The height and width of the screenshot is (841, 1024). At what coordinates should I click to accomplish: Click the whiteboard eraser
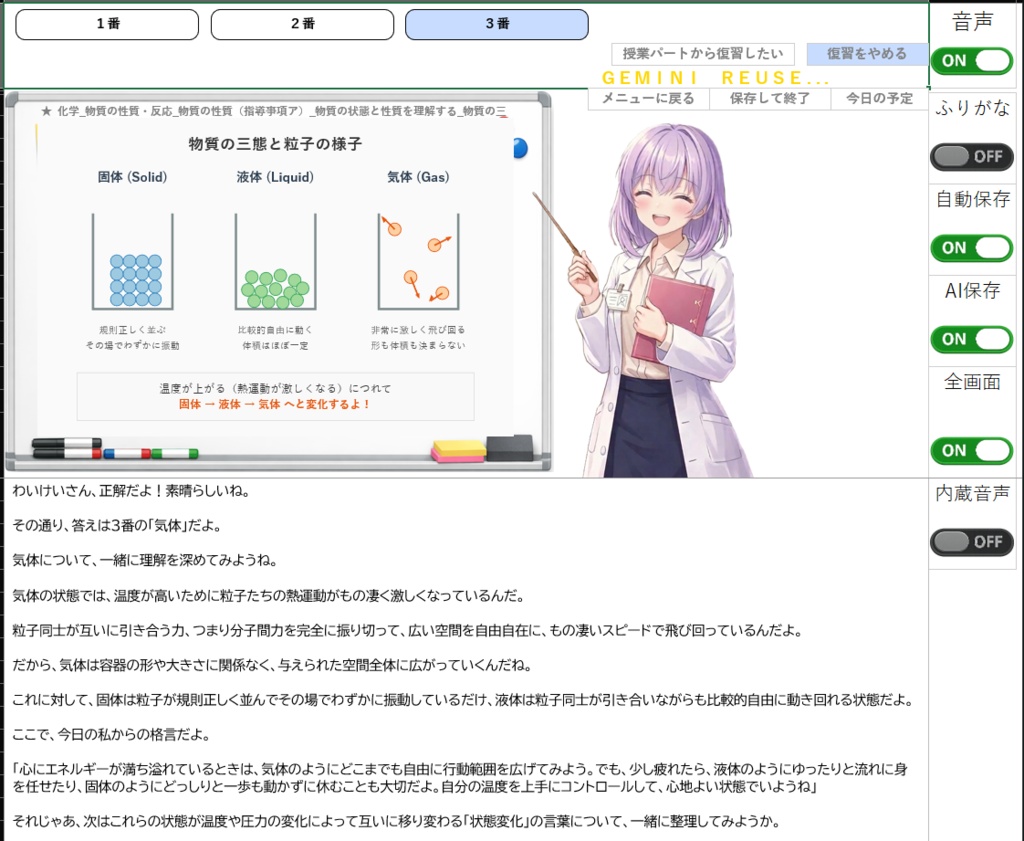509,448
